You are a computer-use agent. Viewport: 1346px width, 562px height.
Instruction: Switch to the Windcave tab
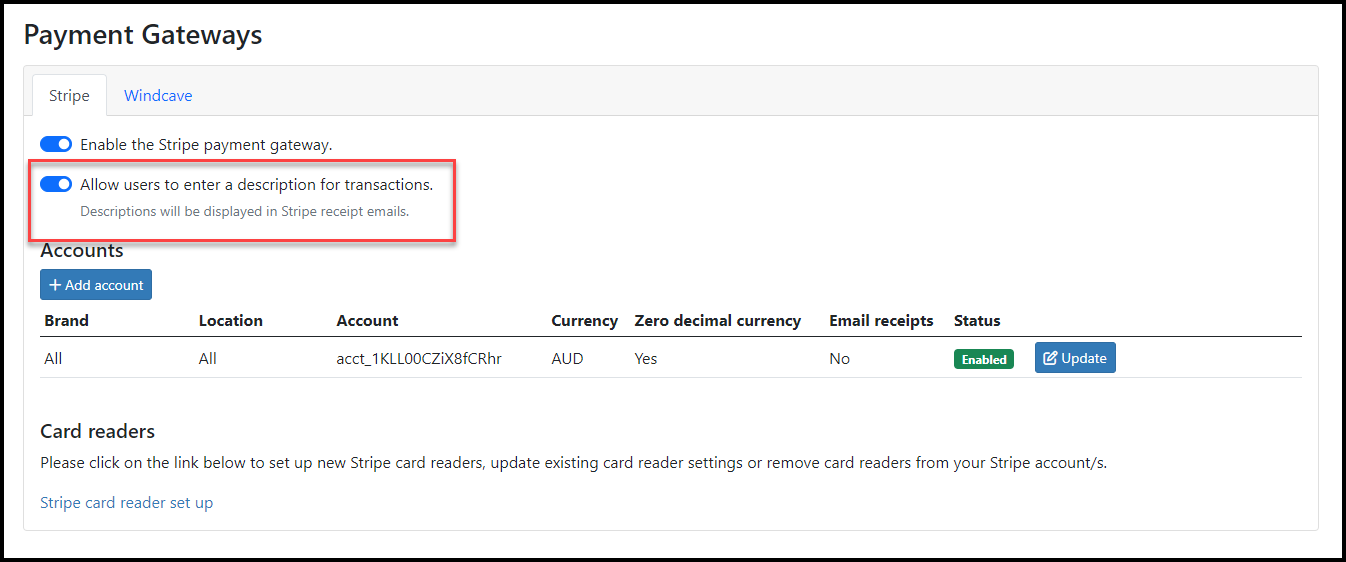158,96
